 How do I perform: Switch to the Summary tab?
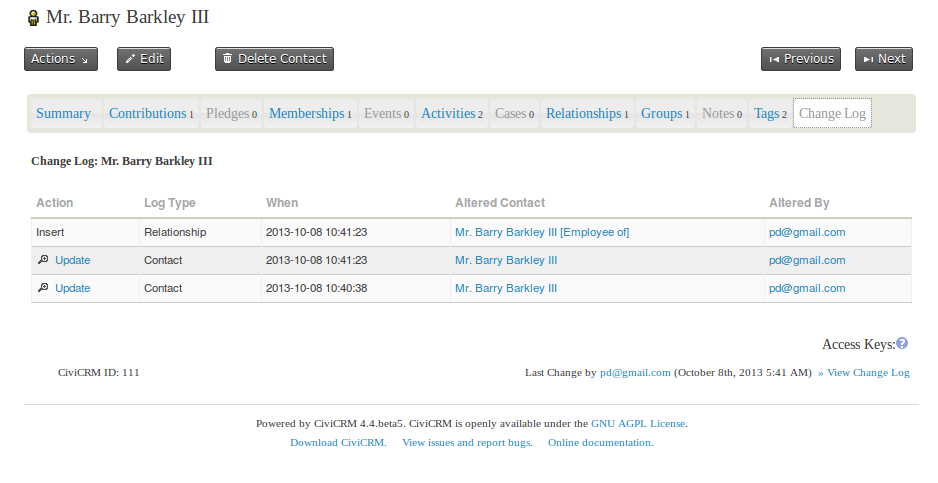coord(64,114)
